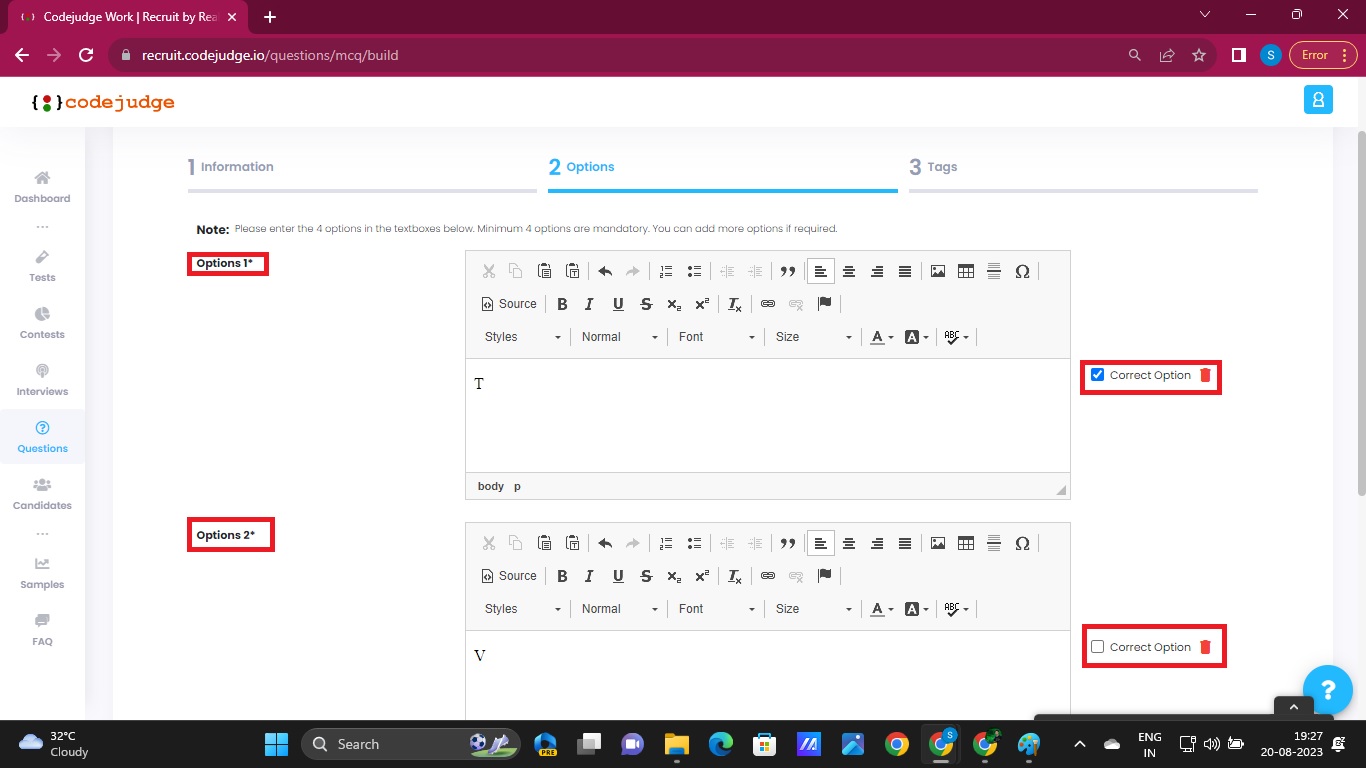Viewport: 1366px width, 768px height.
Task: Insert horizontal line in Options 2 editor
Action: 994,543
